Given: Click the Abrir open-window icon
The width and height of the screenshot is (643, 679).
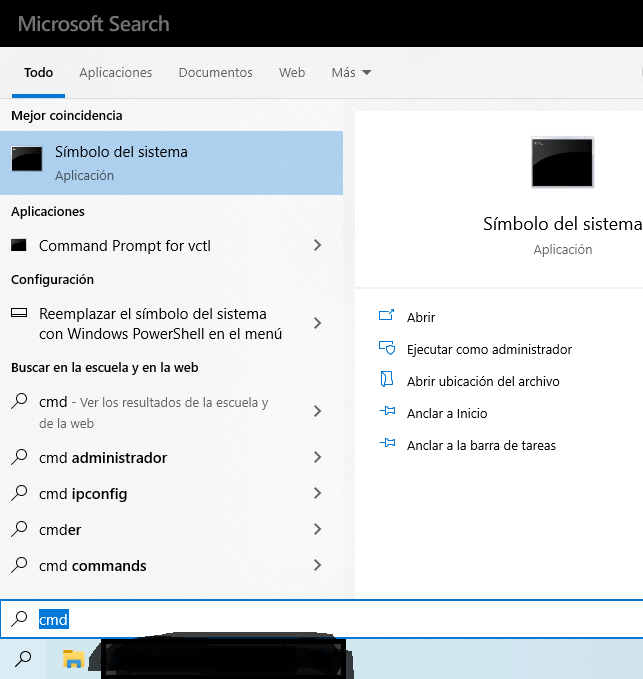Looking at the screenshot, I should [x=386, y=315].
